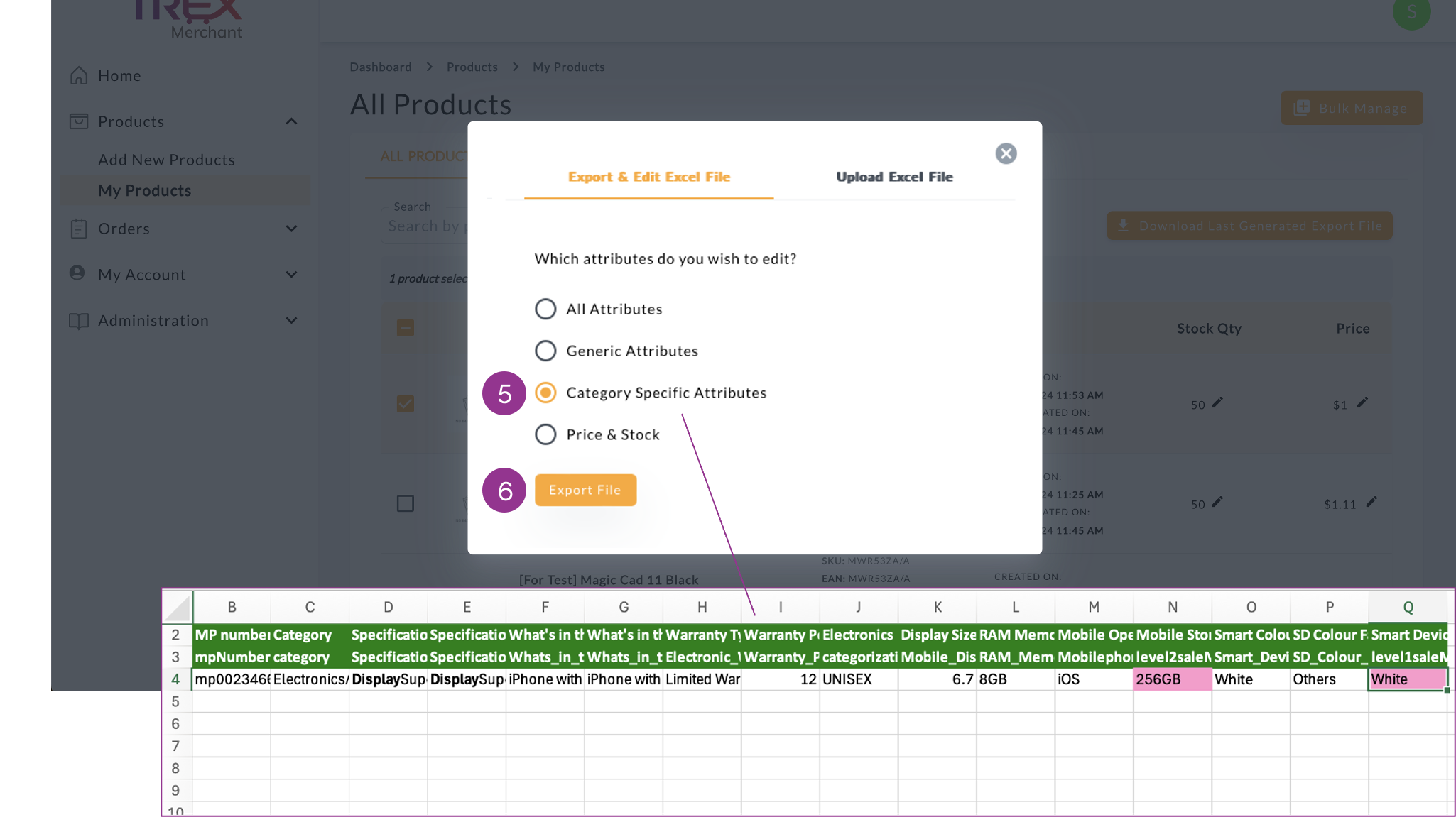The width and height of the screenshot is (1456, 822).
Task: Click the Administration book icon
Action: tap(79, 321)
